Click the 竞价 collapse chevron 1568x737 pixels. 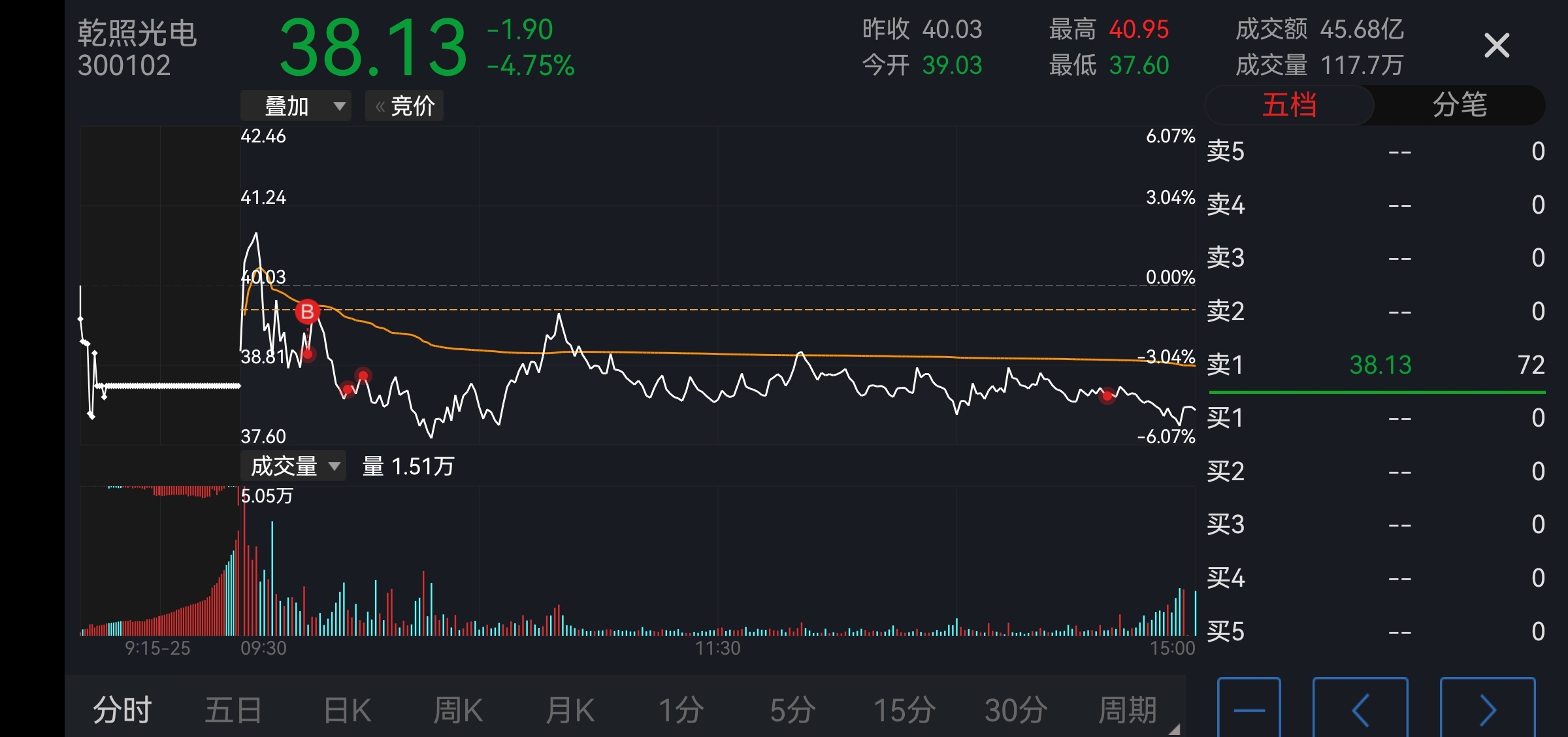point(380,106)
